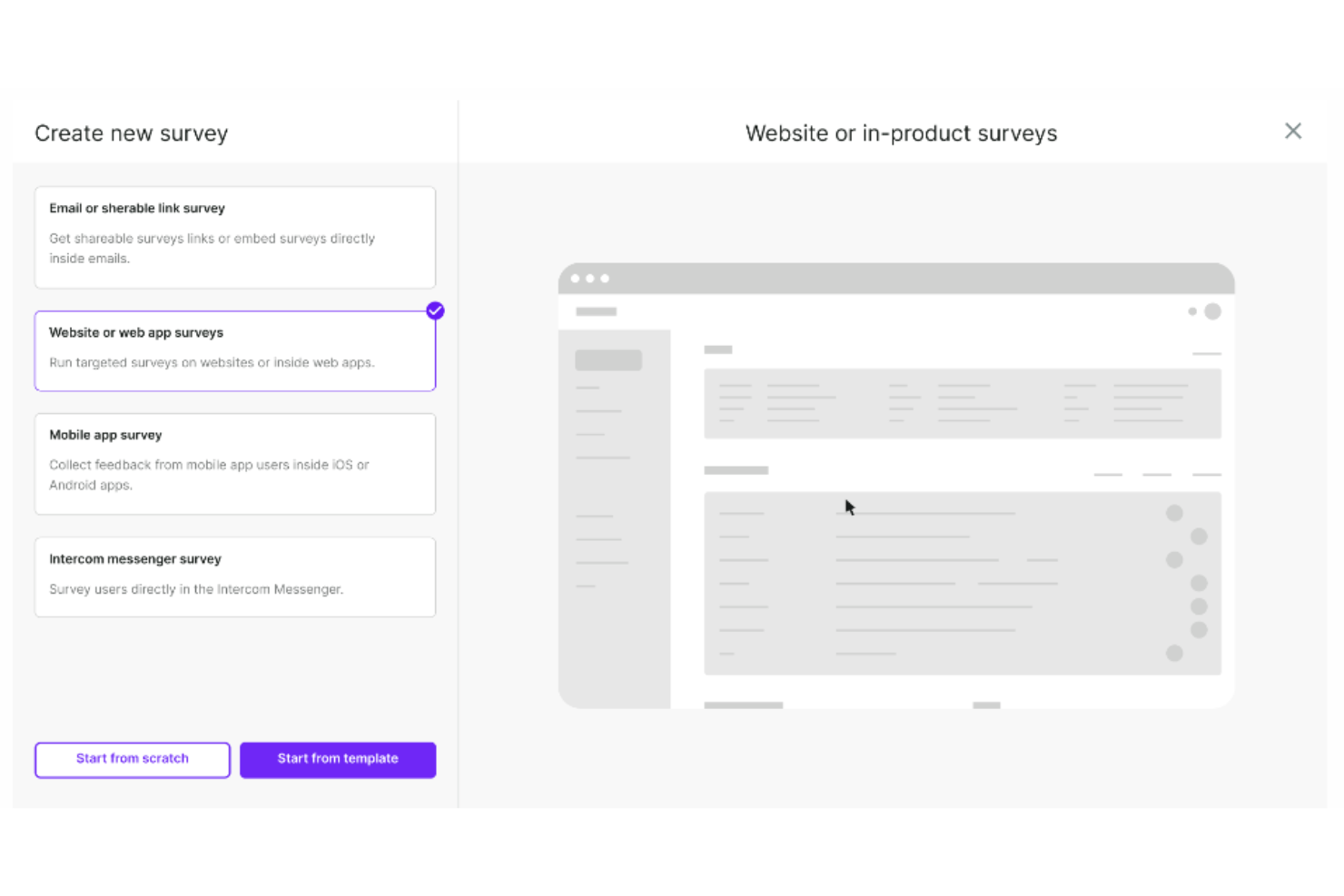Click the highlighted sidebar button in the preview
The image size is (1344, 896).
(x=607, y=359)
